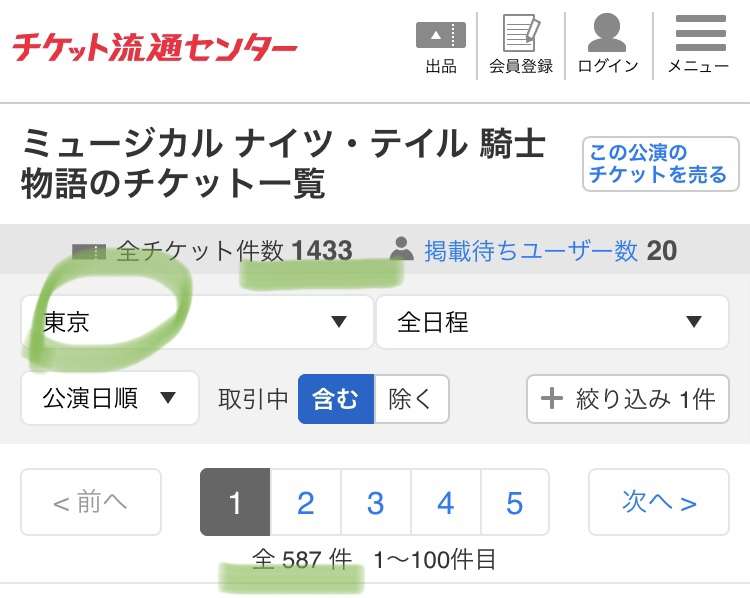Open the 東京 region dropdown

pos(197,322)
